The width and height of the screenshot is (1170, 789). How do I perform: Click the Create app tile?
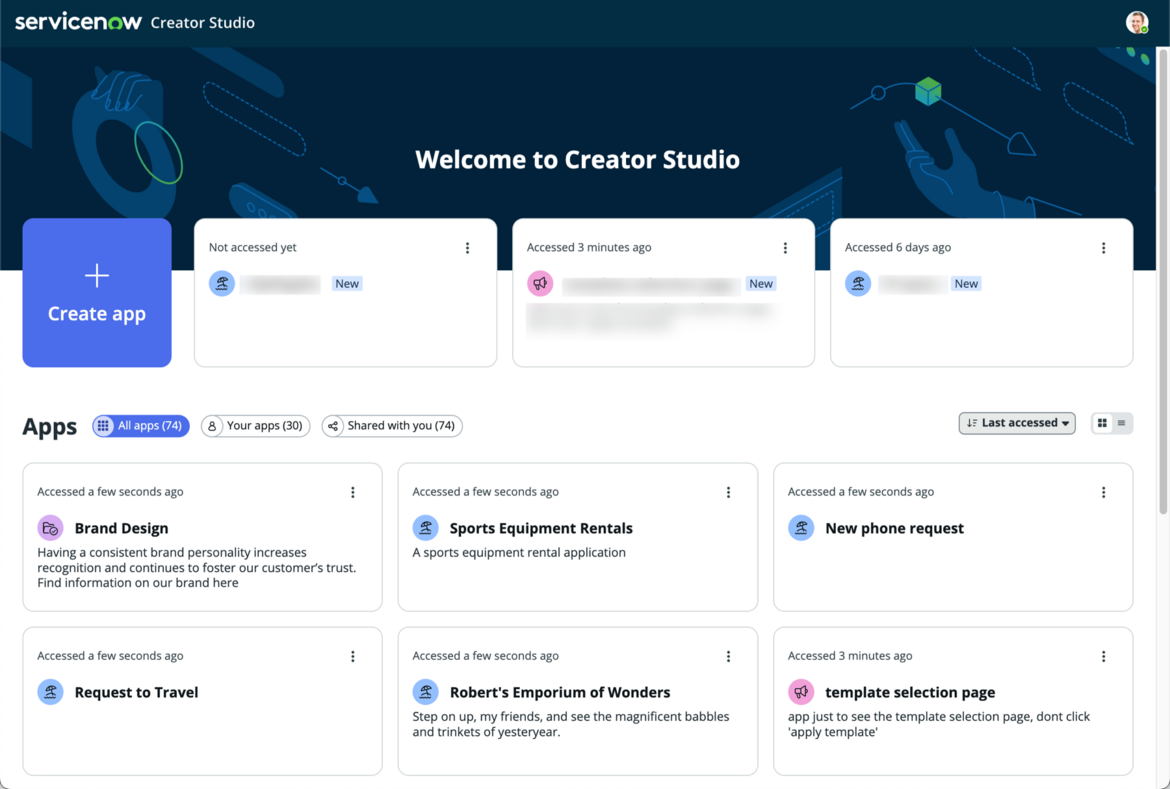tap(97, 293)
